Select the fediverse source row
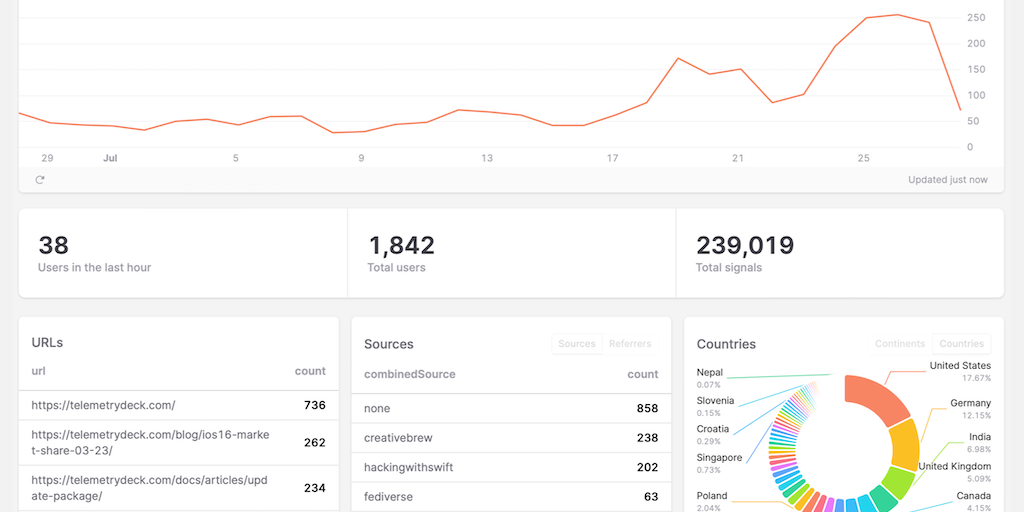The image size is (1024, 512). [x=510, y=496]
